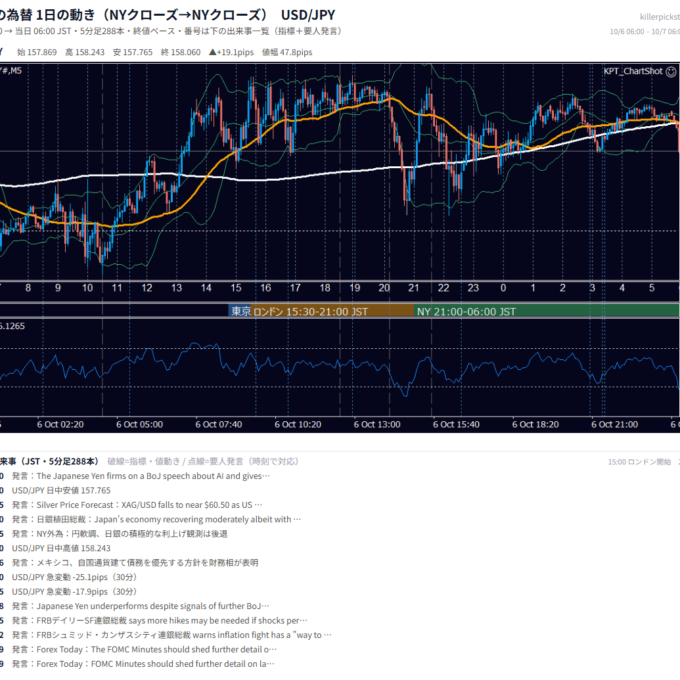The width and height of the screenshot is (680, 680).
Task: Open the 日銀植田総裁 Japan's economy item
Action: (157, 520)
